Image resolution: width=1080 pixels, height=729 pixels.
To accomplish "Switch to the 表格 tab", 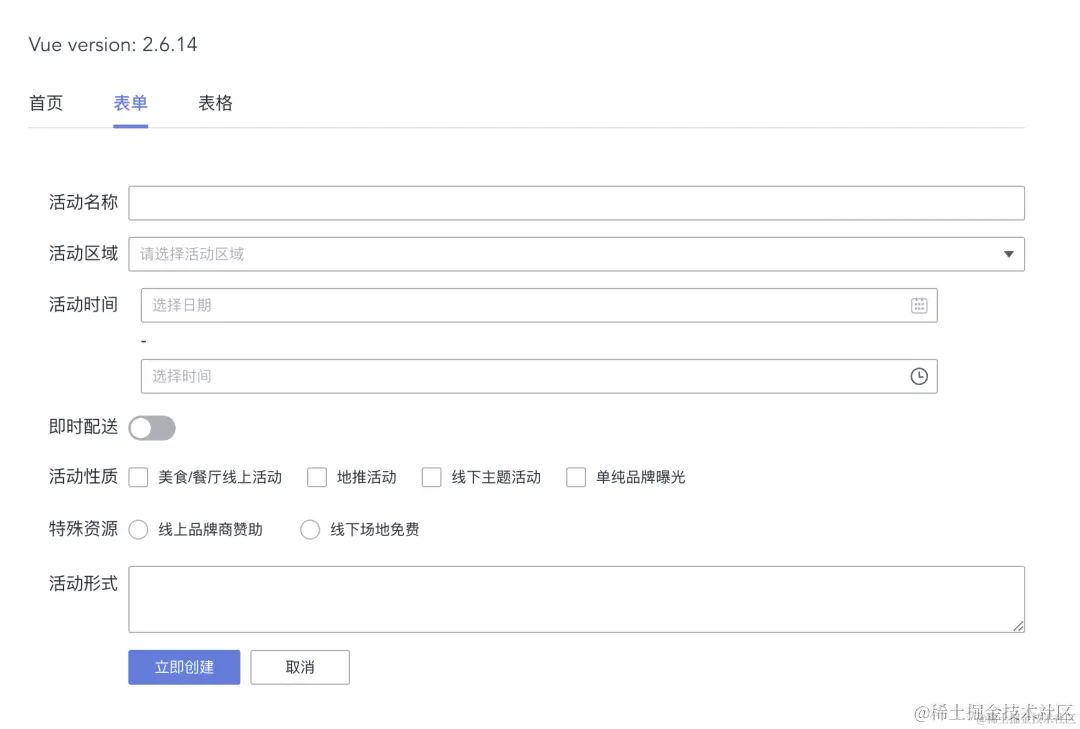I will pyautogui.click(x=215, y=103).
